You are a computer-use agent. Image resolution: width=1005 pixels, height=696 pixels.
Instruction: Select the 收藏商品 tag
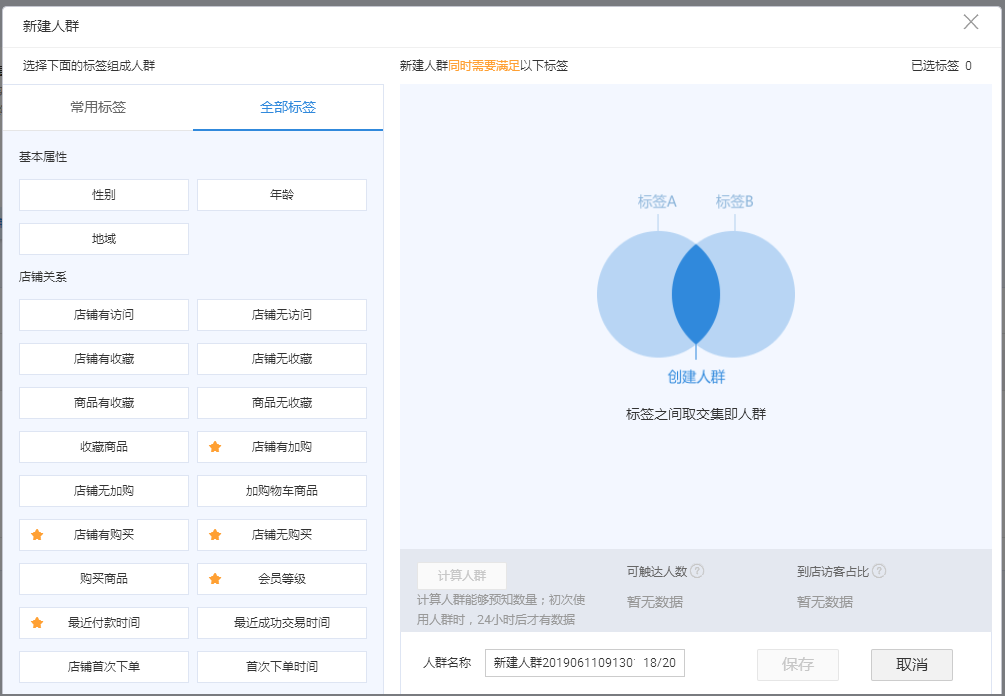104,447
